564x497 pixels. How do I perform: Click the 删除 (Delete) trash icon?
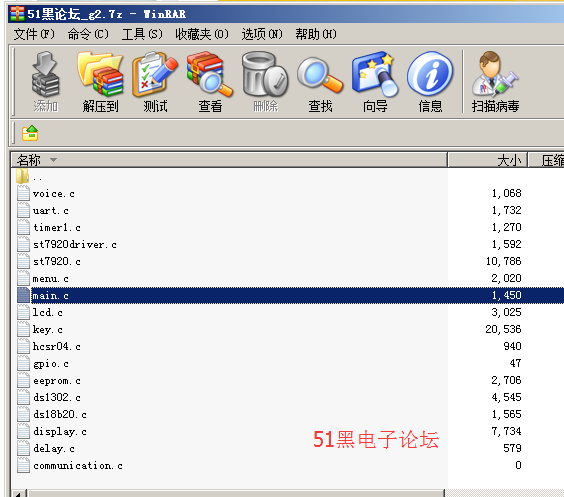(x=265, y=82)
